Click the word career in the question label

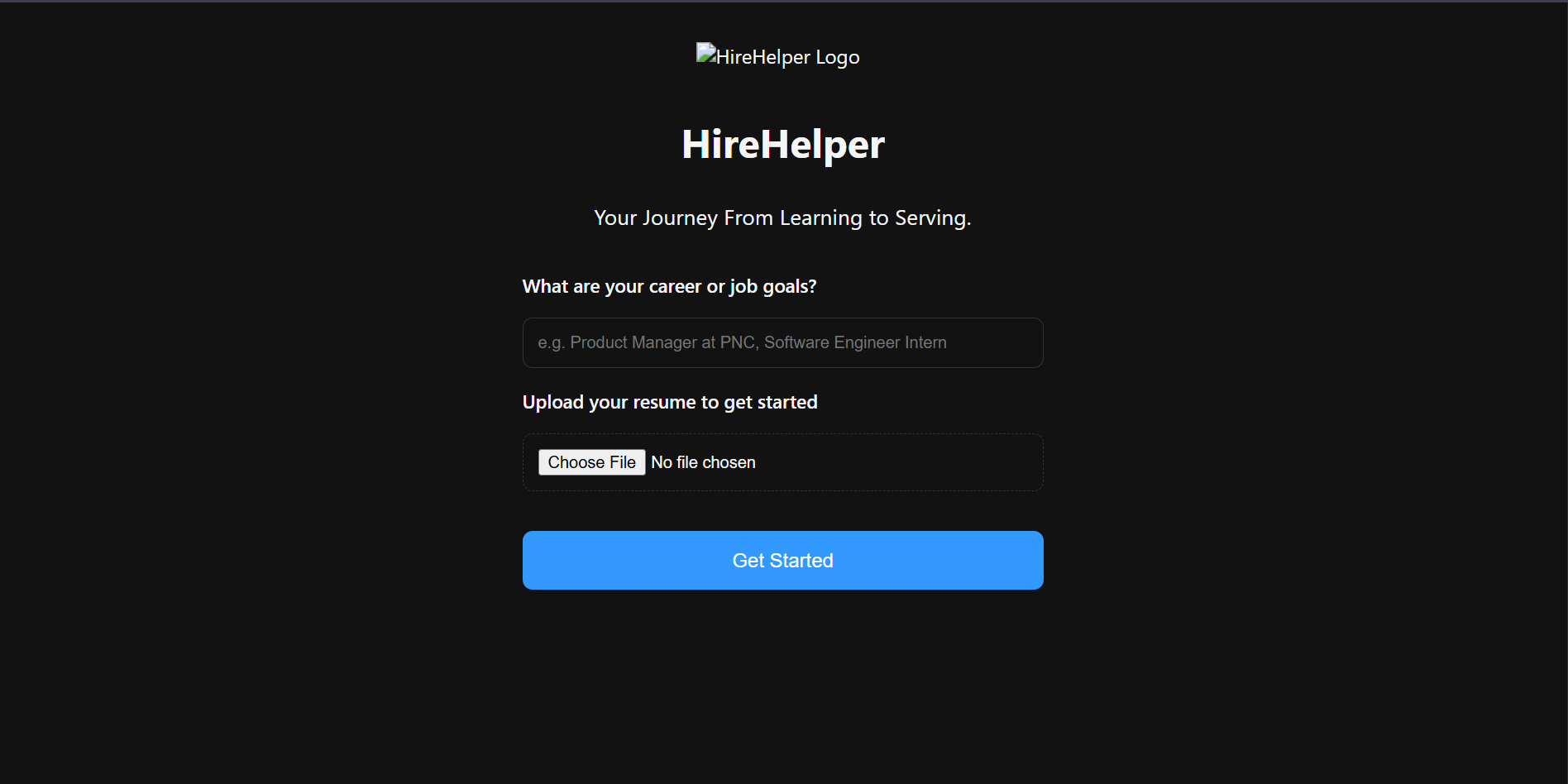(x=675, y=287)
